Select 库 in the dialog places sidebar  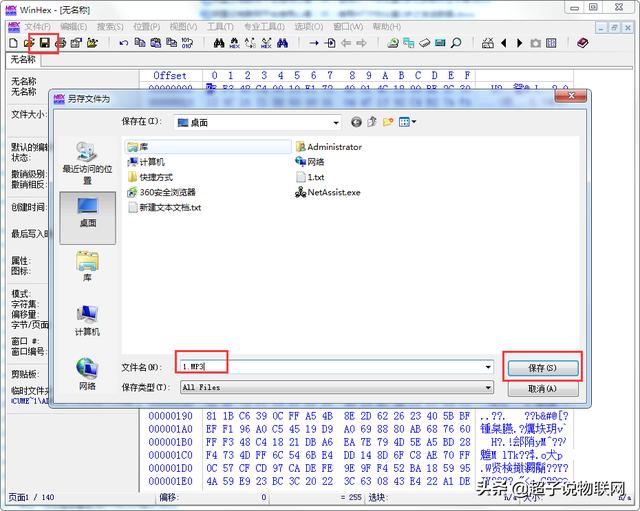(87, 266)
